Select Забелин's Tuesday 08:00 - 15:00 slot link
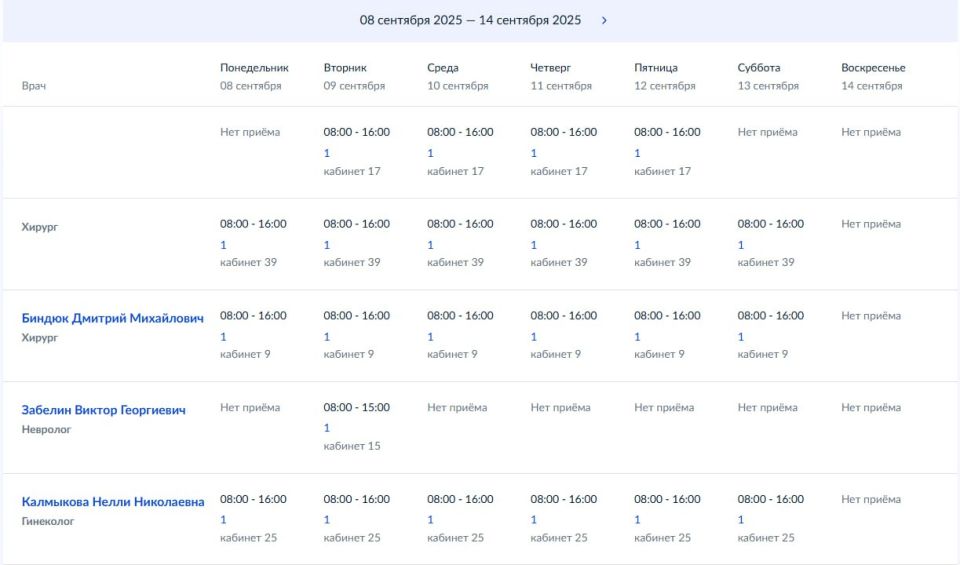 (x=327, y=428)
